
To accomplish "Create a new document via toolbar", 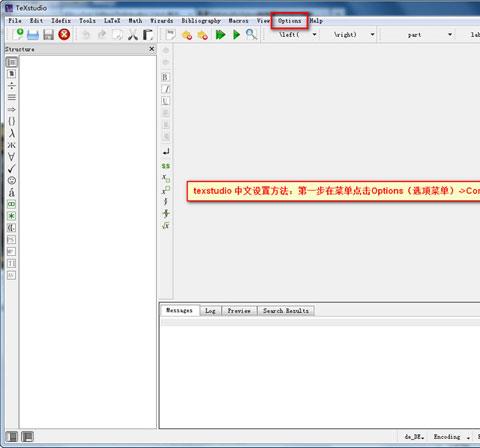I will 17,34.
